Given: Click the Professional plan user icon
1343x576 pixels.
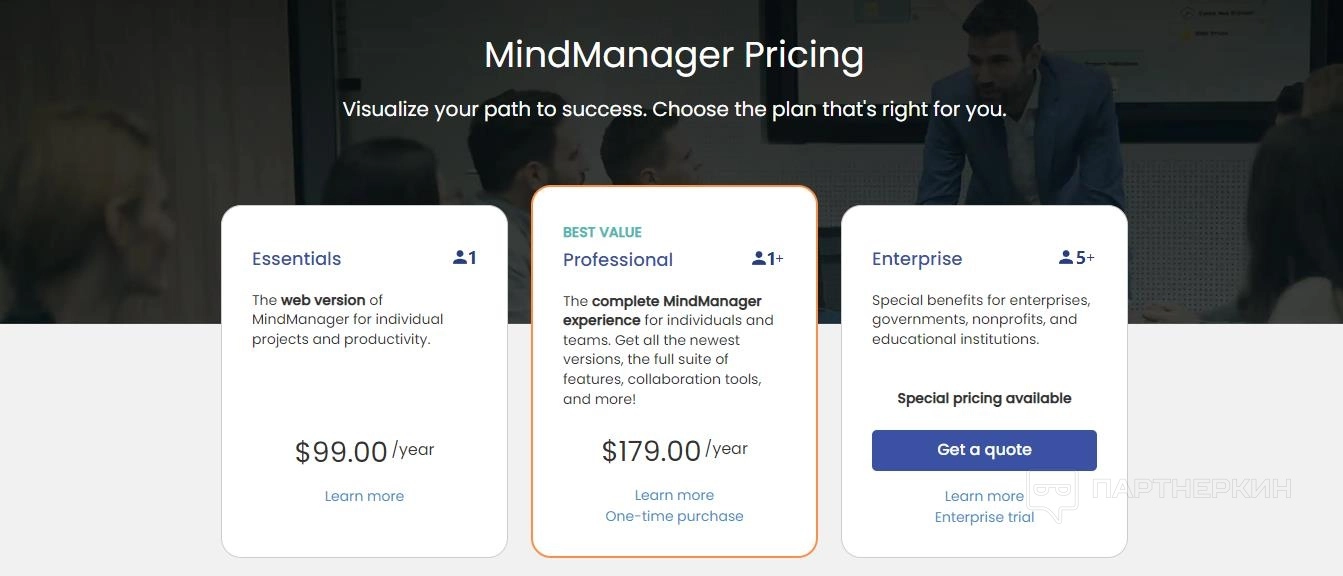Looking at the screenshot, I should (767, 259).
